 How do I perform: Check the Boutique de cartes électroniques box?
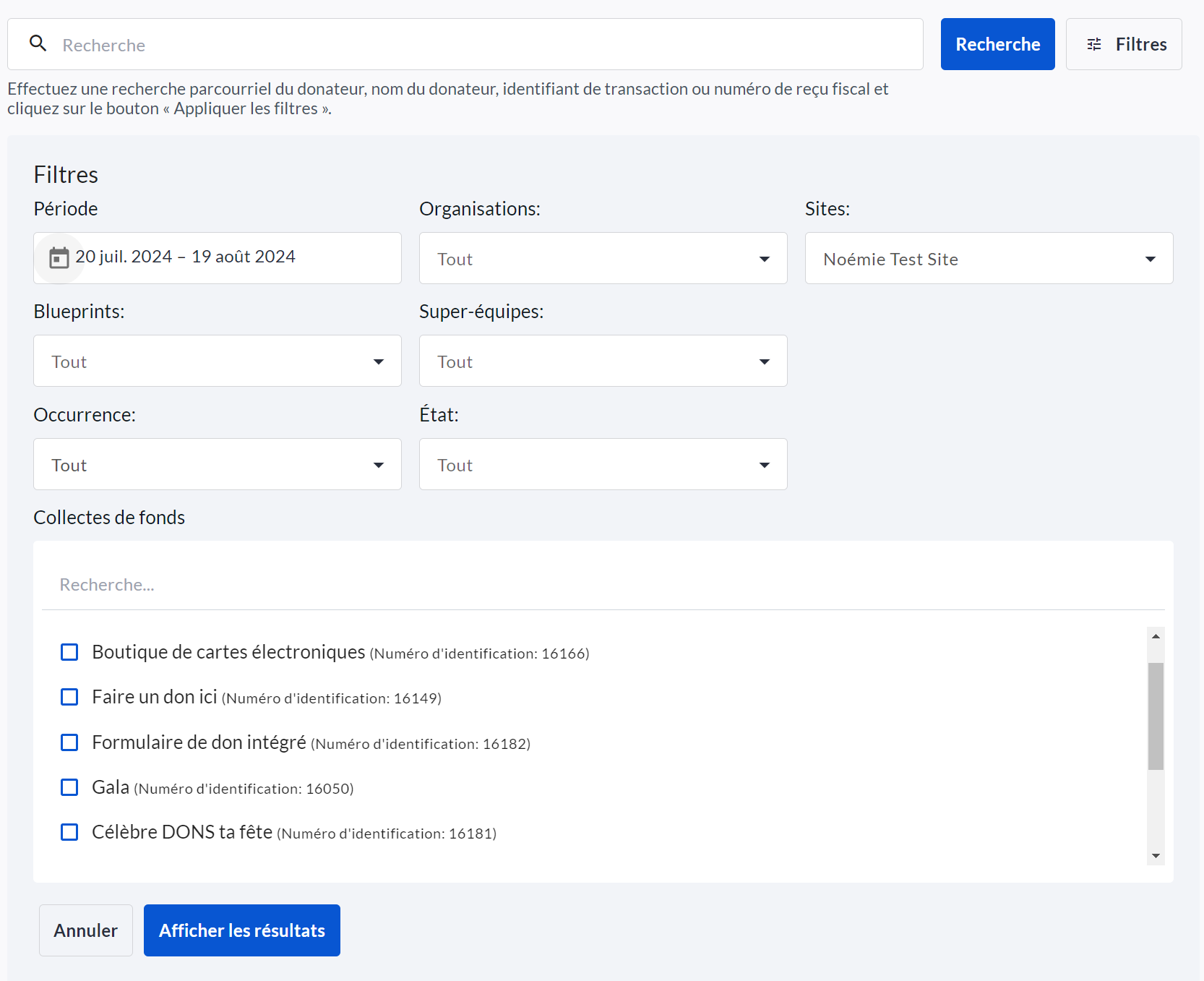[69, 652]
